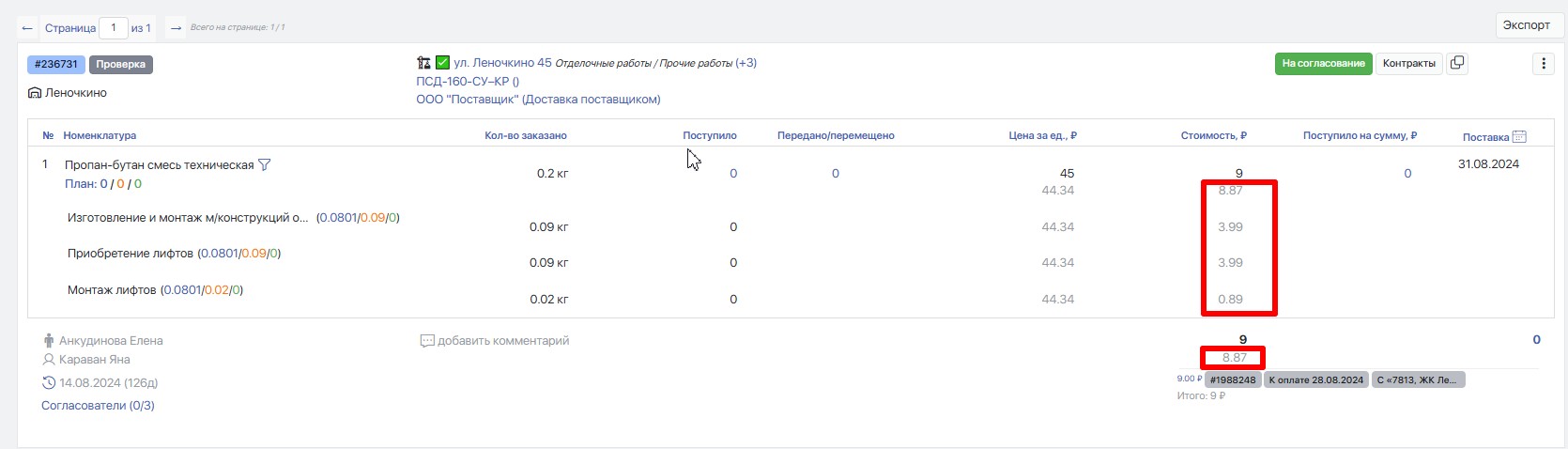Click the page number input field
1568x449 pixels.
114,28
